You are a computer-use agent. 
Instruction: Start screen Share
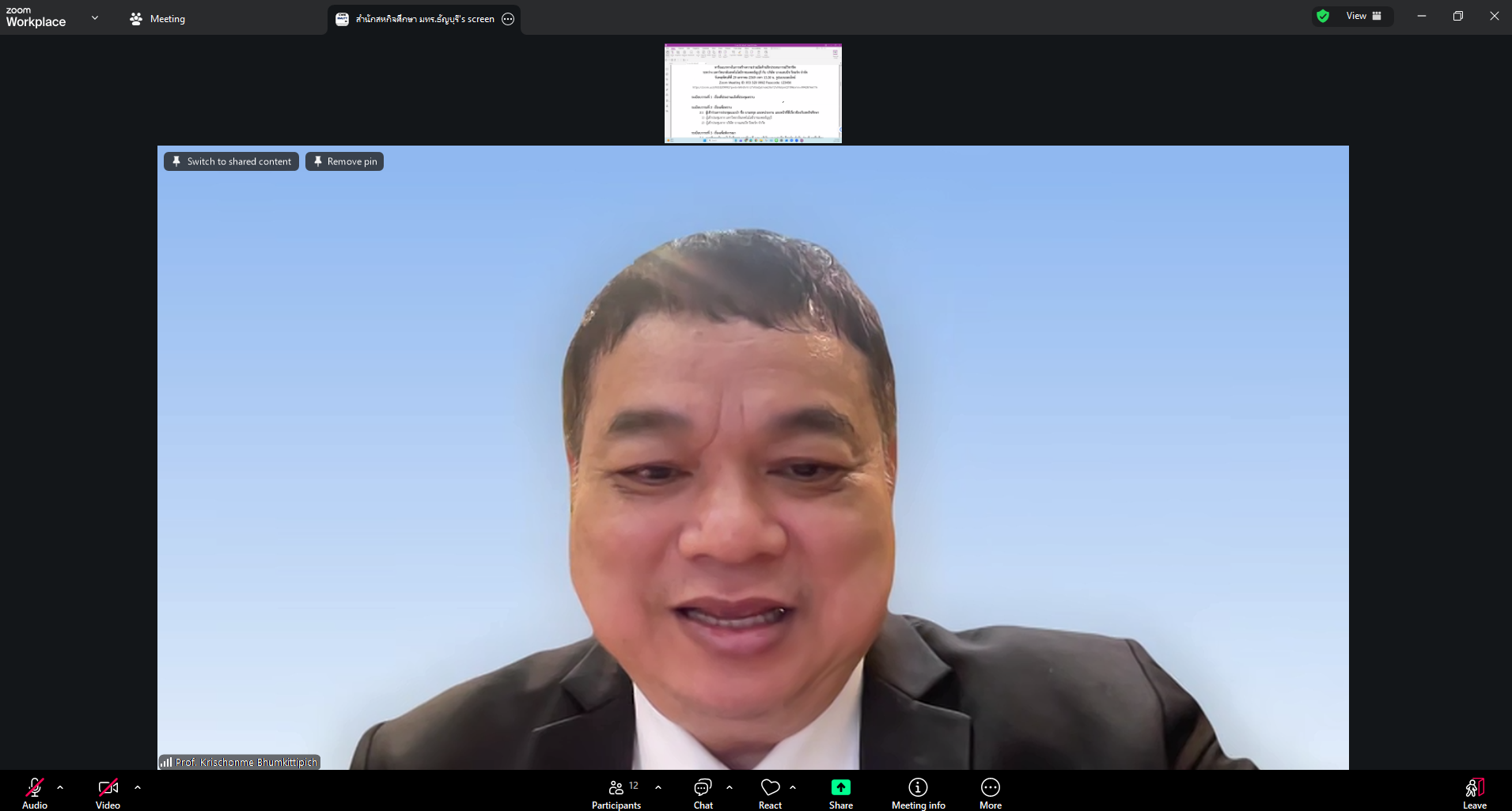pyautogui.click(x=840, y=791)
